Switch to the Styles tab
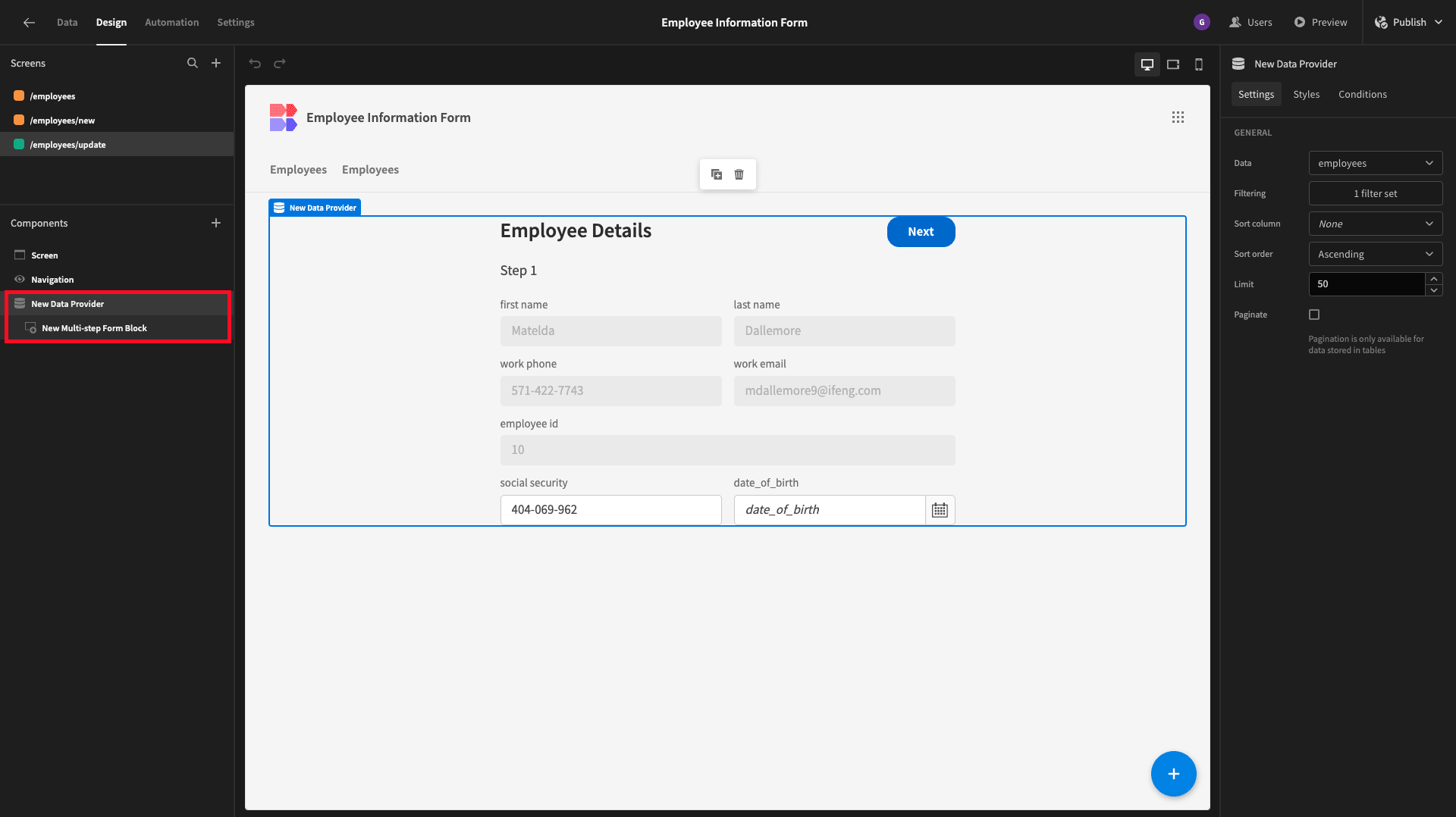This screenshot has width=1456, height=817. [1306, 94]
